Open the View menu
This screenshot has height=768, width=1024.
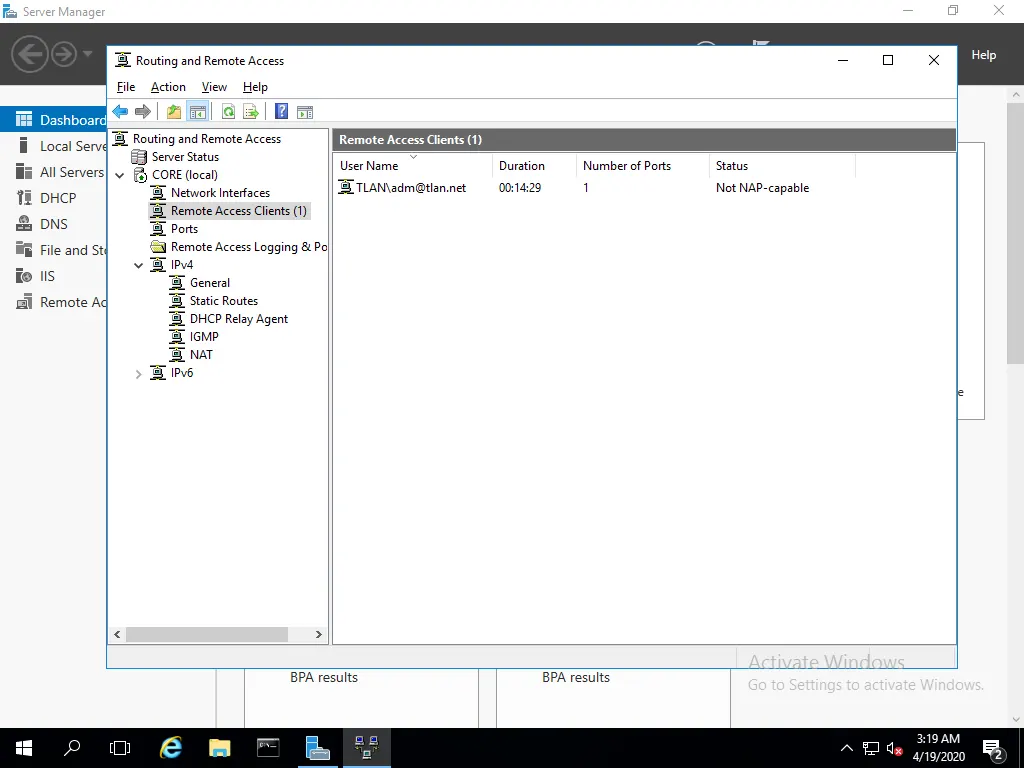pyautogui.click(x=214, y=87)
